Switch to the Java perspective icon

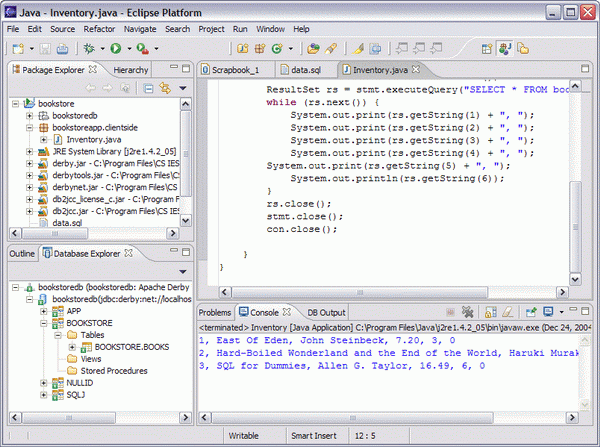(505, 49)
